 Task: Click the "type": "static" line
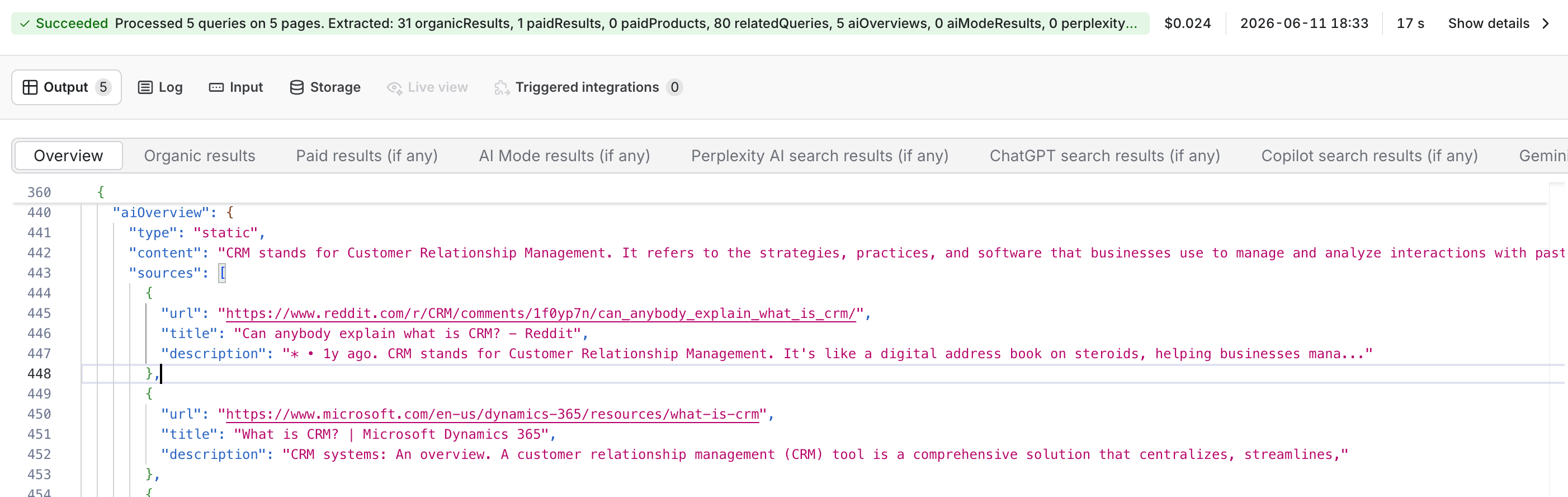click(197, 233)
